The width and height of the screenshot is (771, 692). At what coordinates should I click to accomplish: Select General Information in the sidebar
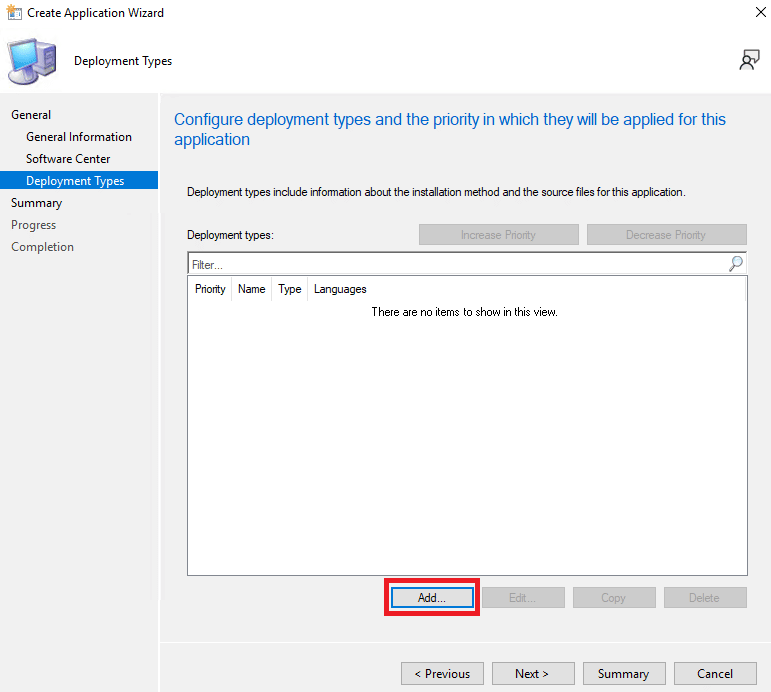click(x=79, y=137)
